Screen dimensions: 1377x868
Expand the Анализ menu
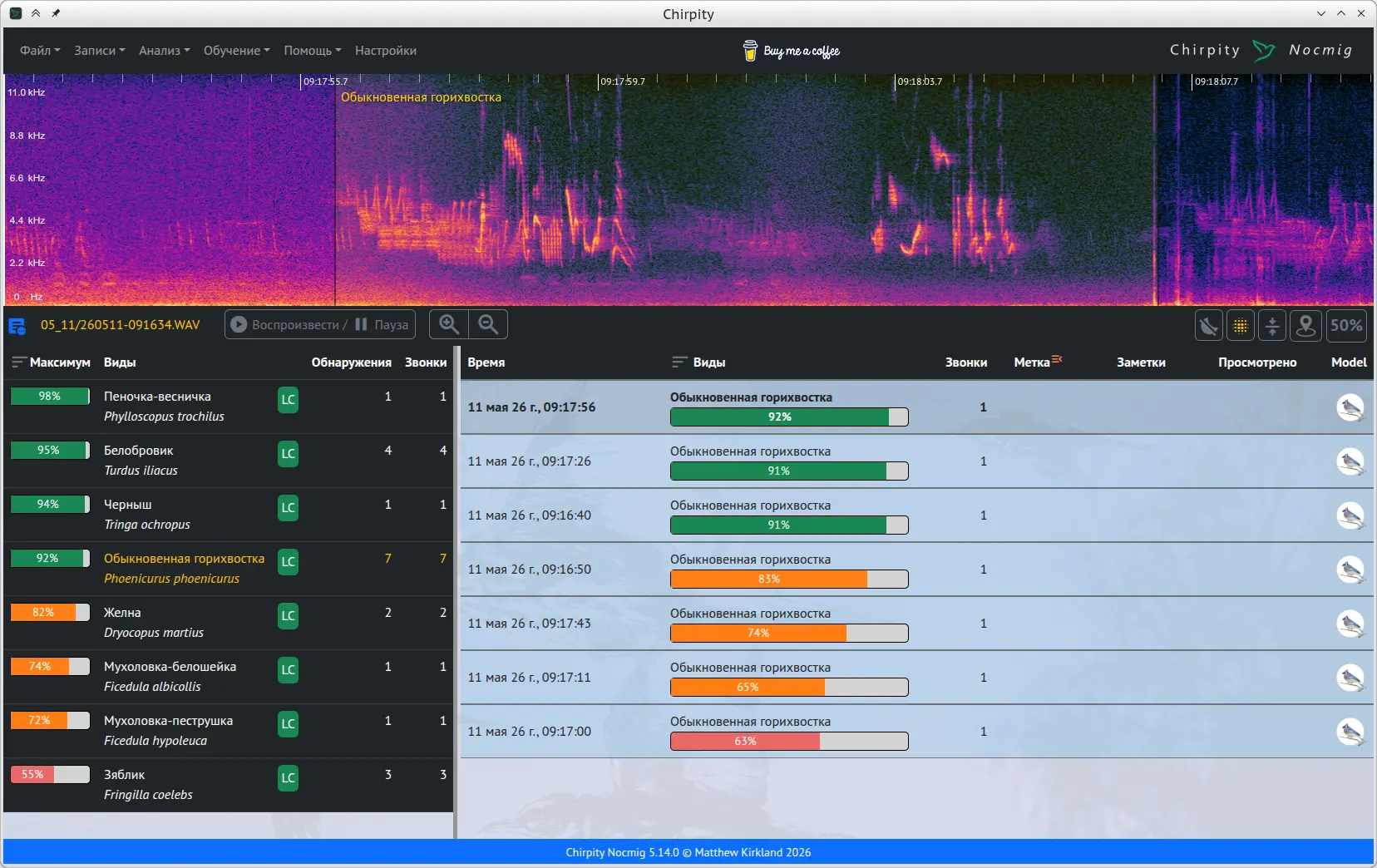click(164, 51)
